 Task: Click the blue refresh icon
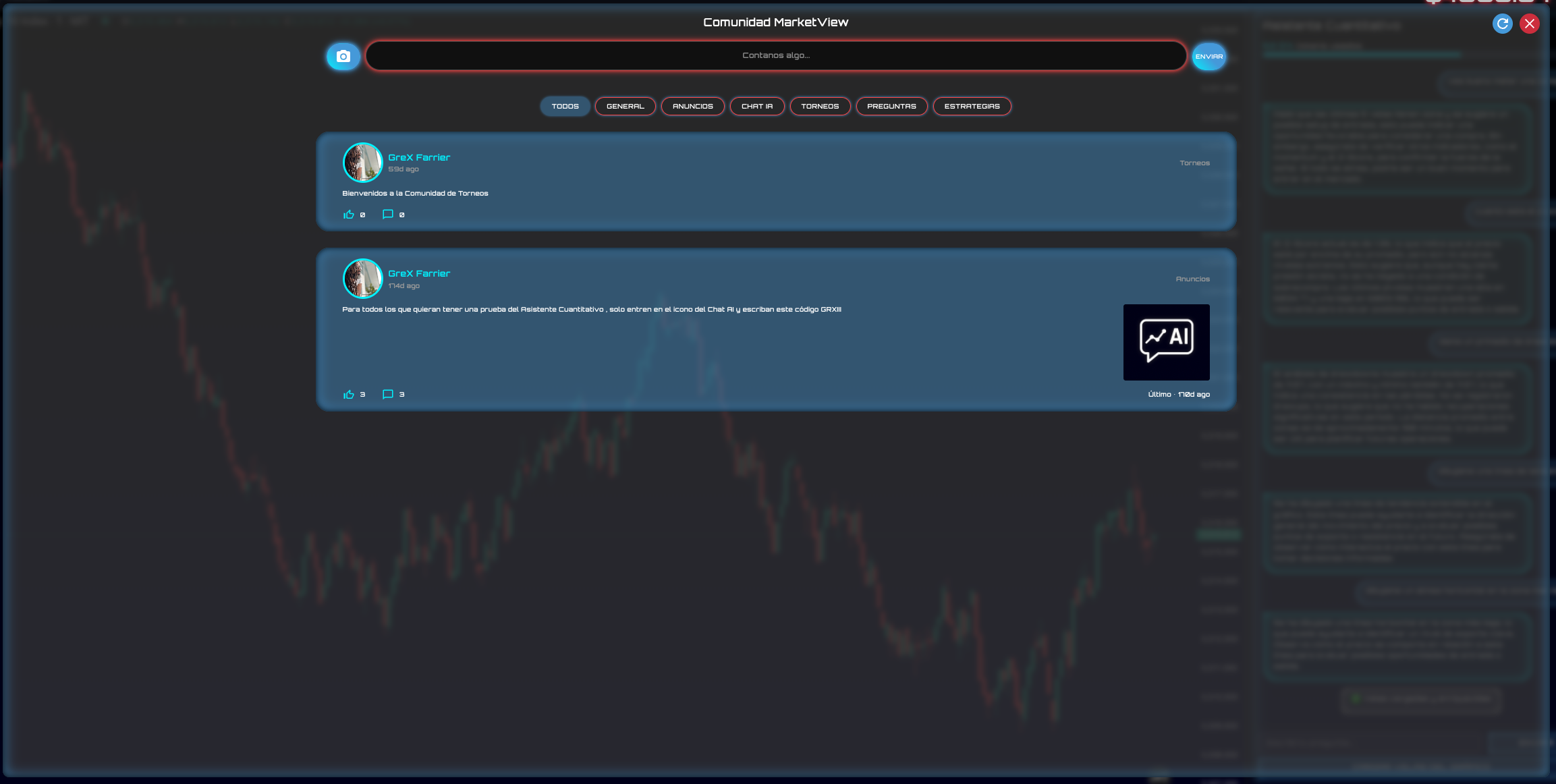pyautogui.click(x=1502, y=24)
